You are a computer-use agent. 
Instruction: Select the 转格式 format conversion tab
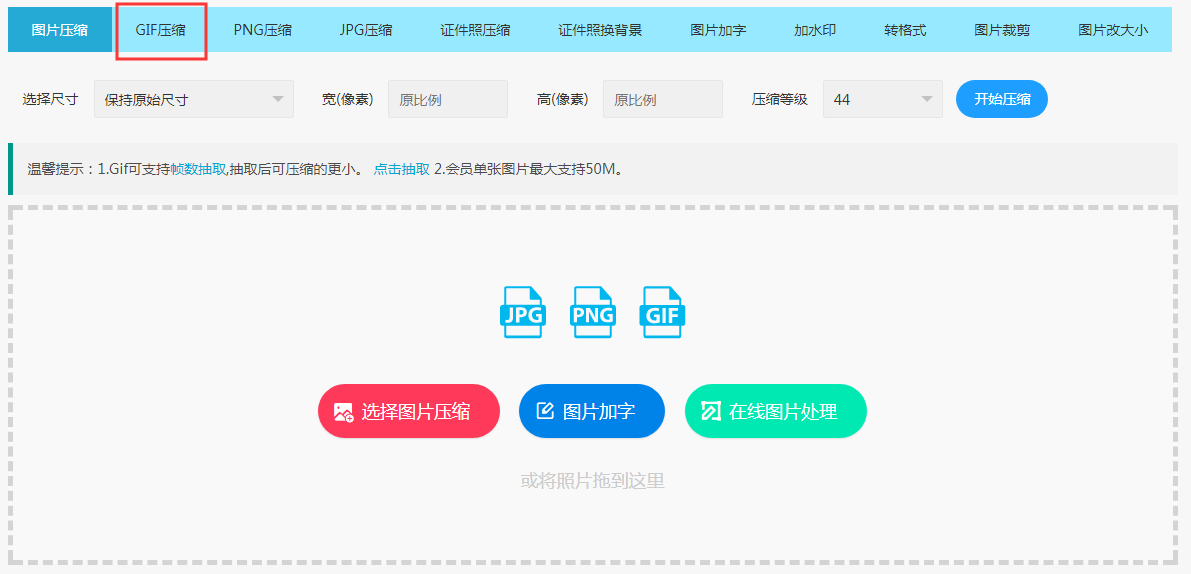905,30
